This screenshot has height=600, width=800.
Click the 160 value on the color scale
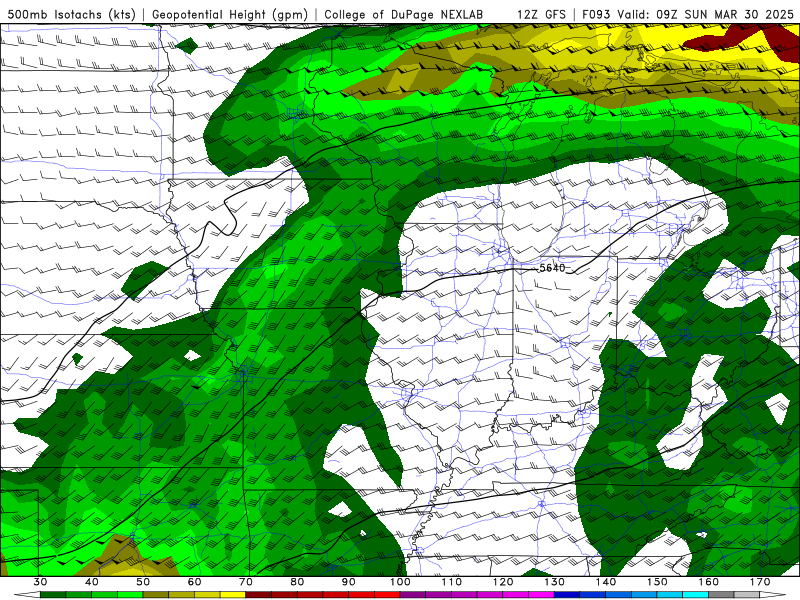coord(709,582)
